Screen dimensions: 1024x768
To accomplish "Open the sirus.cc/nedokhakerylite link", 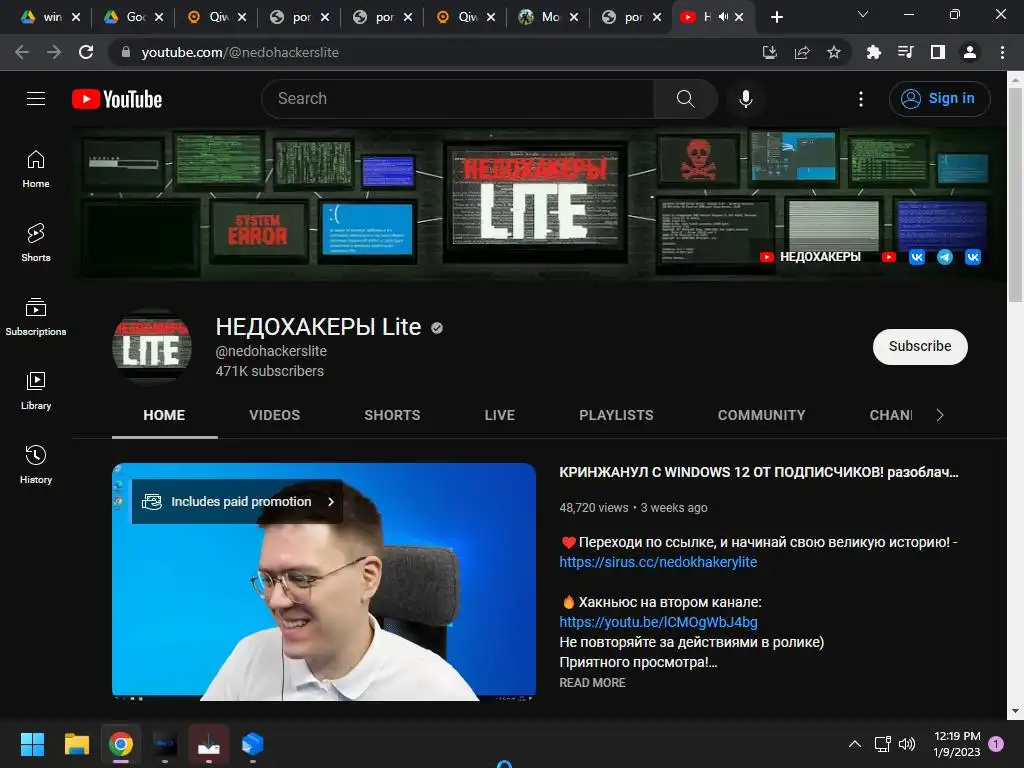I will [658, 562].
